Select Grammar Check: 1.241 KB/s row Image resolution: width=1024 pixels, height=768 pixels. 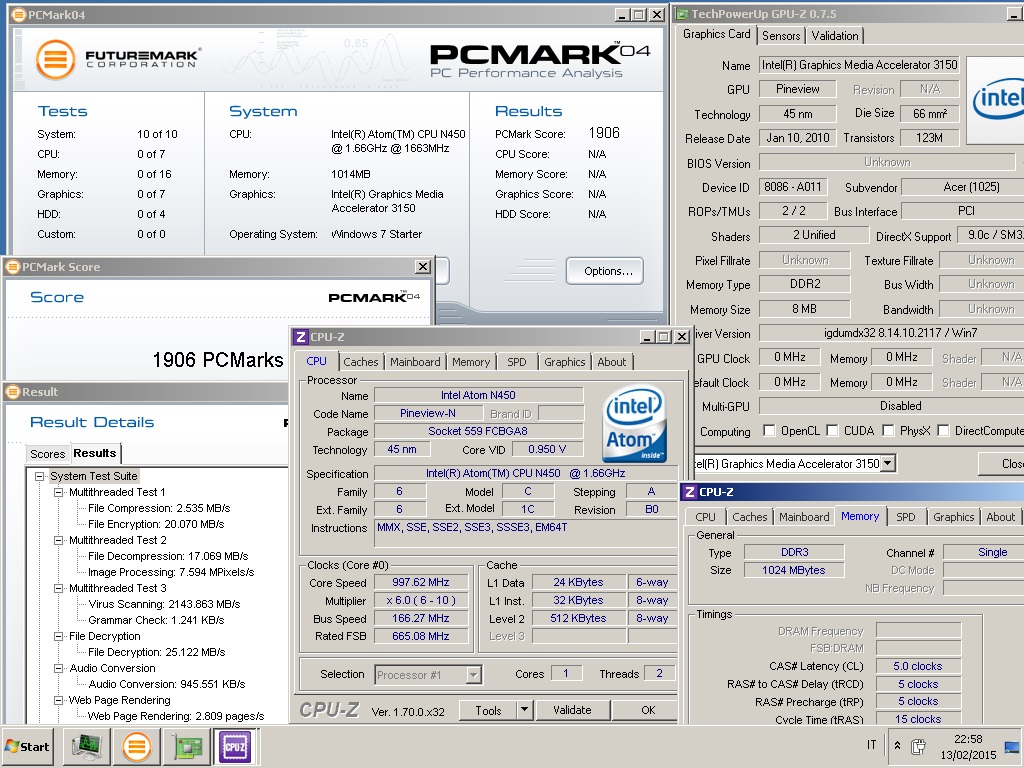coord(156,620)
